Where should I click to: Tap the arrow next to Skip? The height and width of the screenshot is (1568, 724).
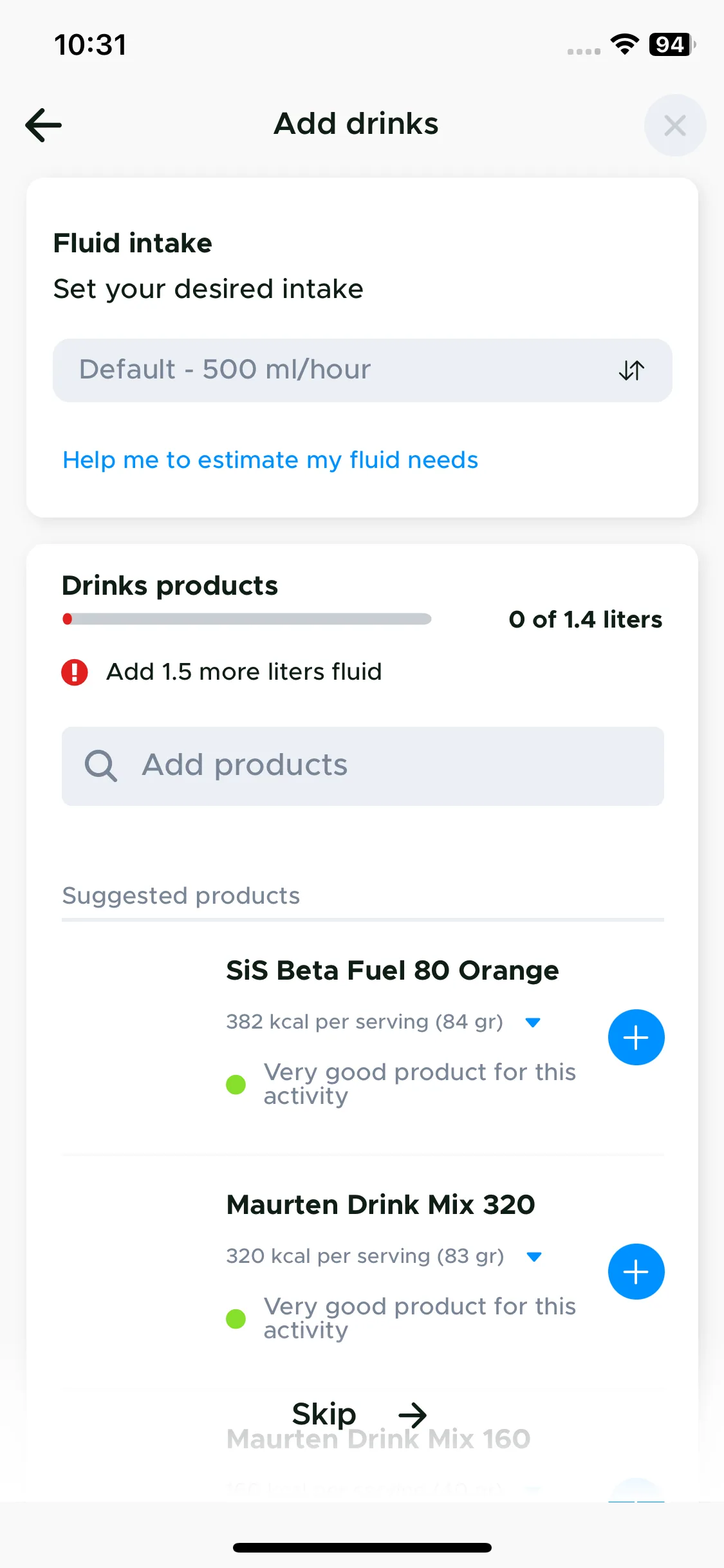(x=413, y=1415)
